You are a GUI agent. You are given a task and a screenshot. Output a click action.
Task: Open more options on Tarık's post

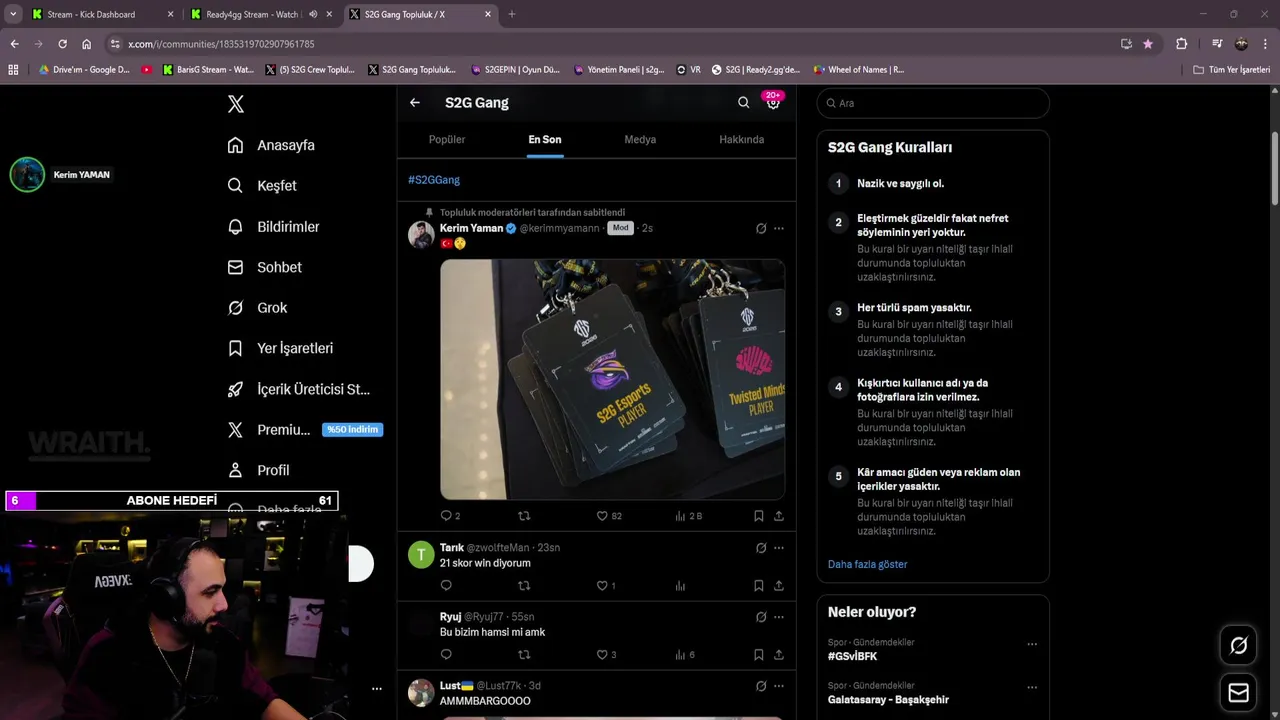[x=779, y=548]
